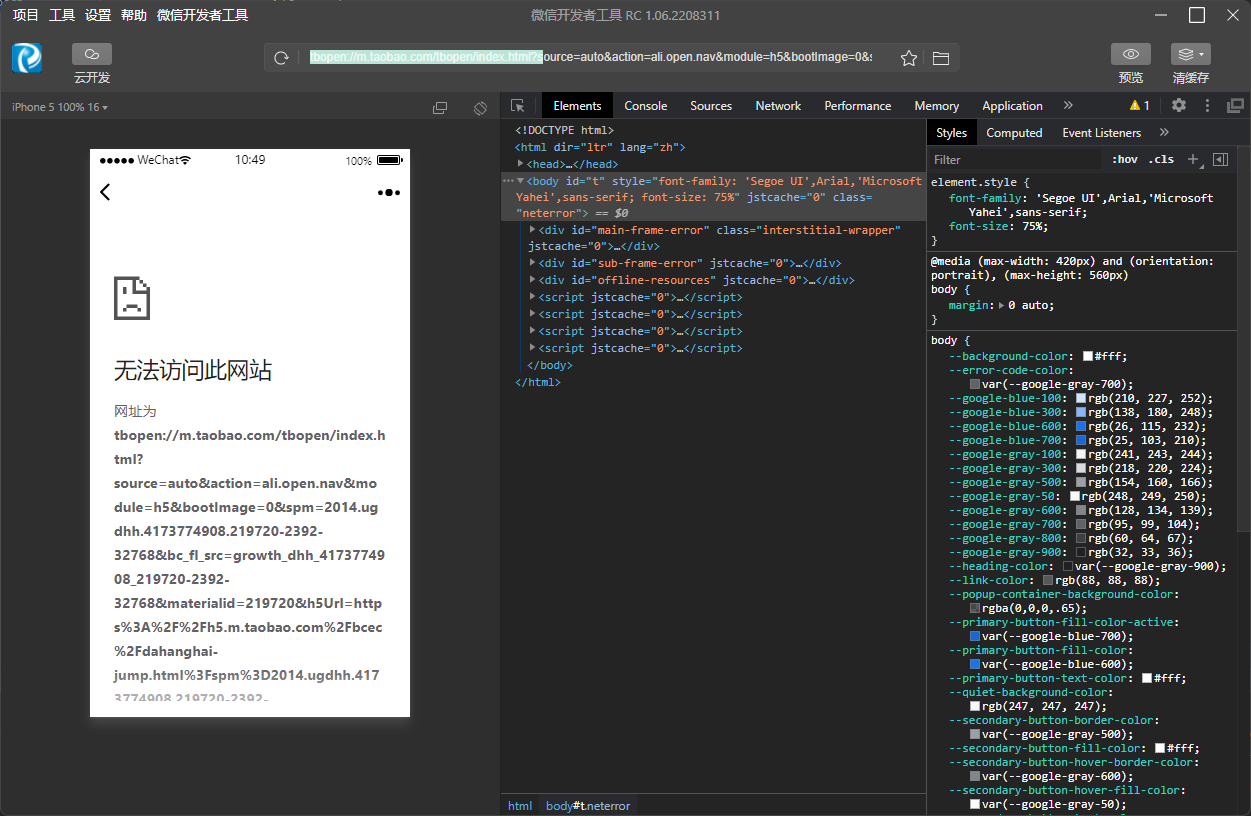The image size is (1251, 816).
Task: Toggle the .cls class editor
Action: coord(1161,160)
